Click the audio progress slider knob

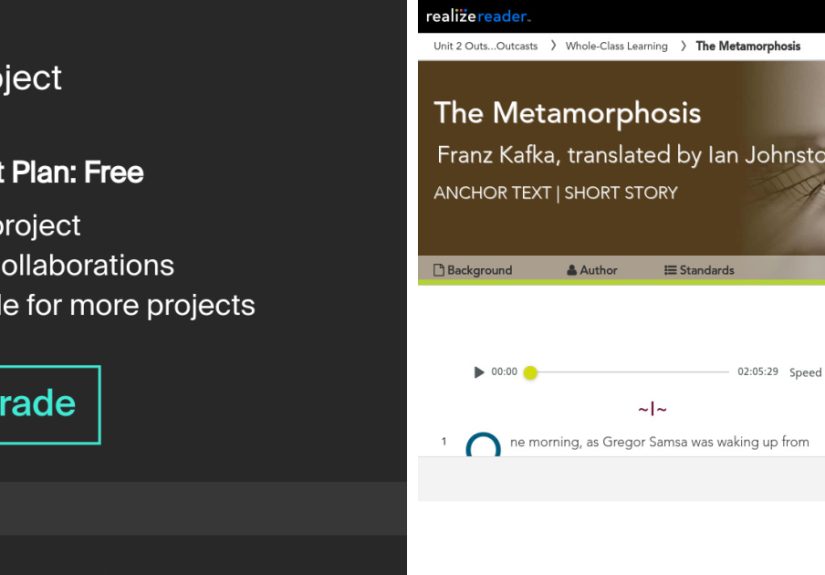click(x=530, y=372)
